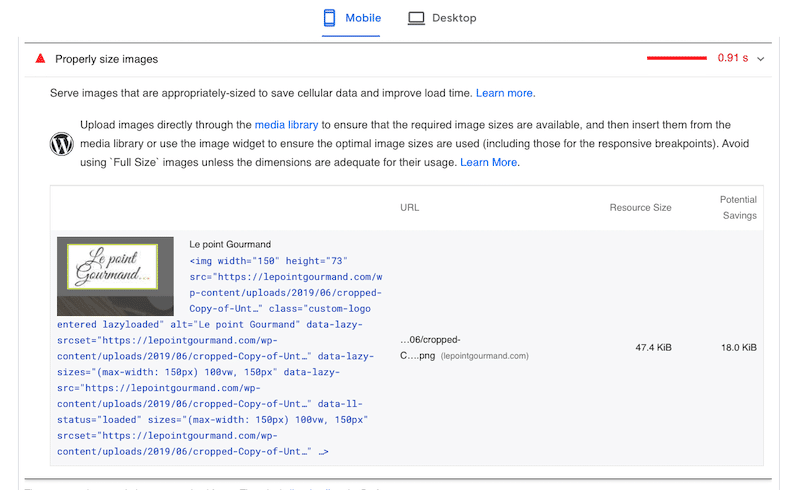800x490 pixels.
Task: Click the 0.91 s savings value
Action: click(733, 58)
